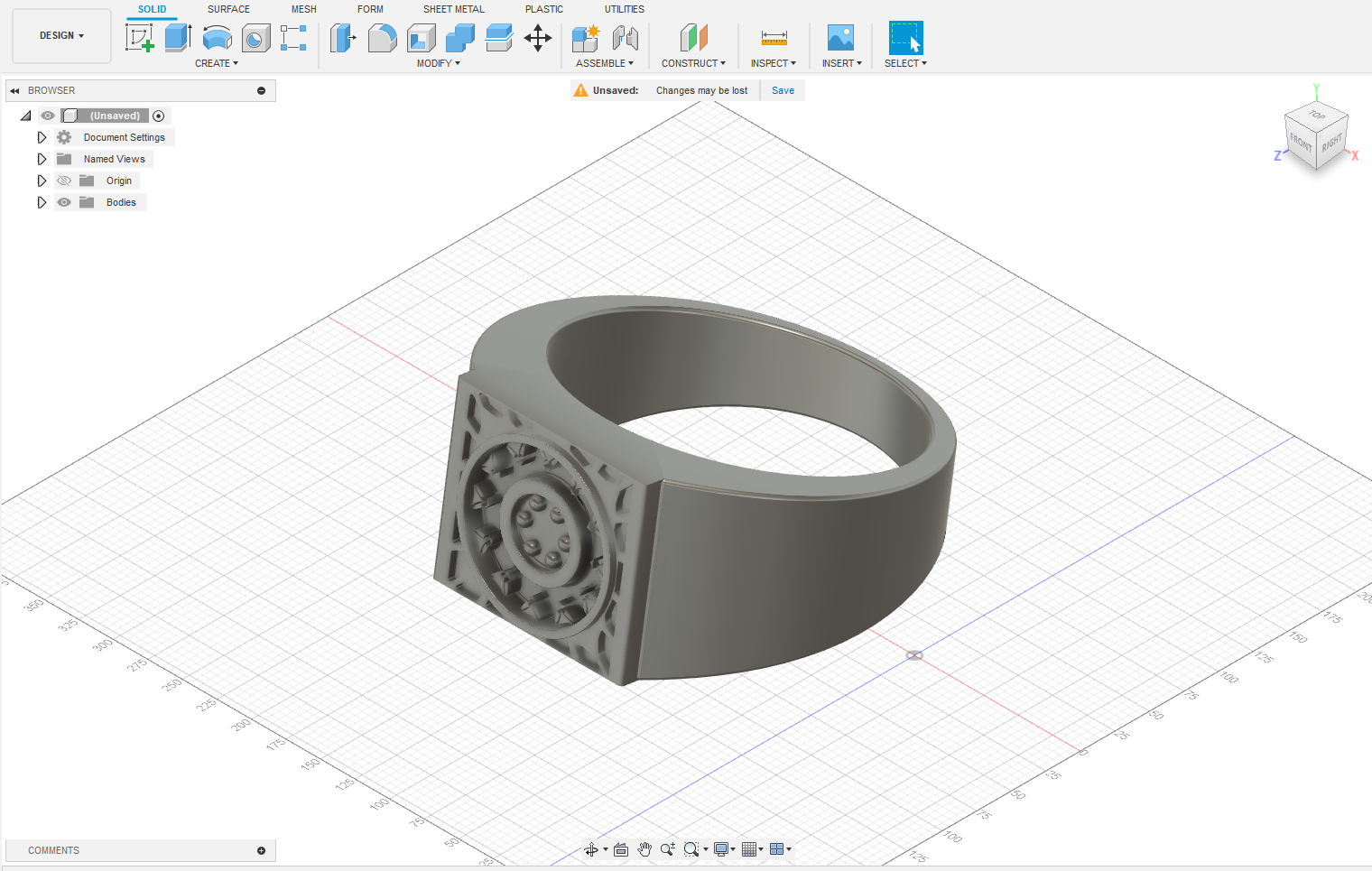Screen dimensions: 1372x871
Task: Activate the Unsaved component radio button
Action: pyautogui.click(x=159, y=116)
